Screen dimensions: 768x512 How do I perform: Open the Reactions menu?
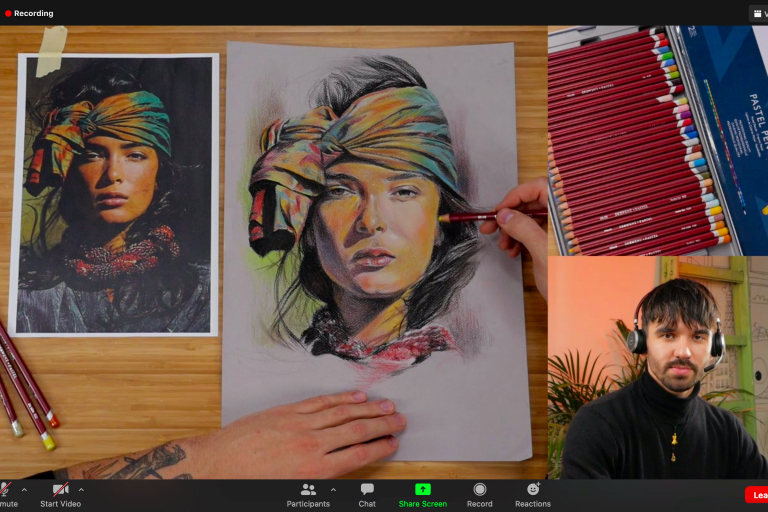point(533,489)
